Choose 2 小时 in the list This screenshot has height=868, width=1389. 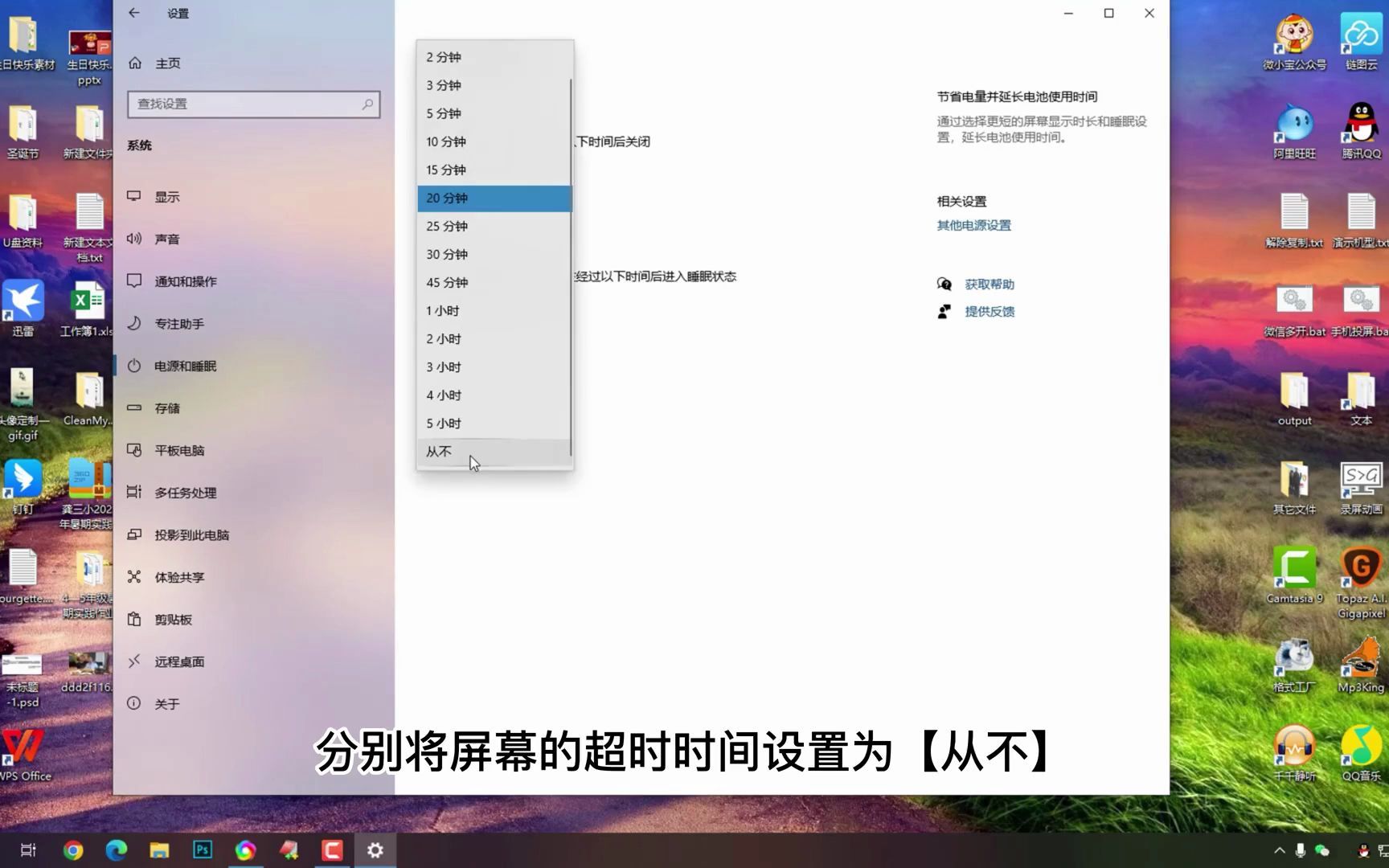coord(494,338)
